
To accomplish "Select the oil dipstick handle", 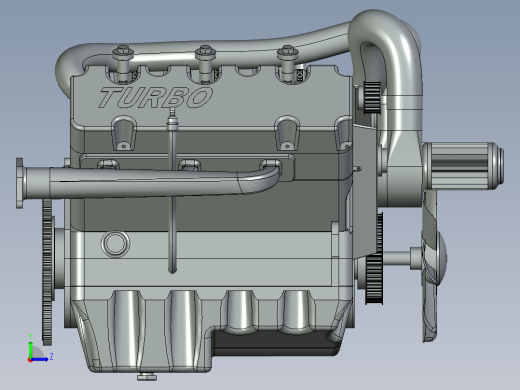I will coord(172,119).
